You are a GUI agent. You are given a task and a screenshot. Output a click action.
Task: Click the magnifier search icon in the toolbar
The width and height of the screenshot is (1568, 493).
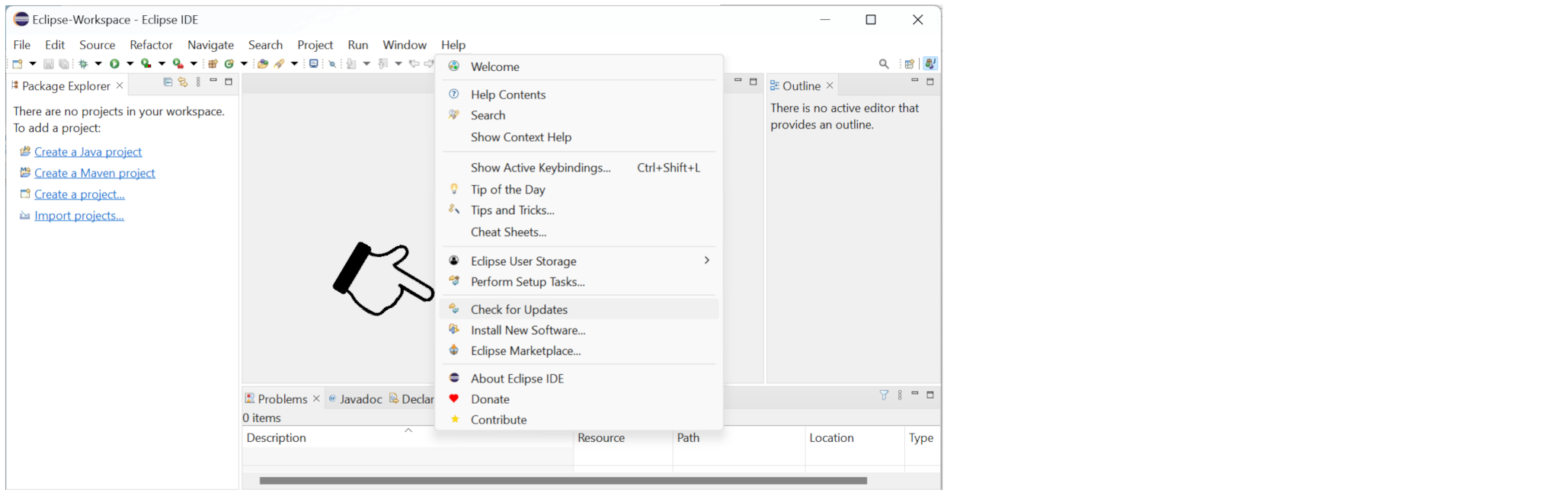[x=884, y=64]
